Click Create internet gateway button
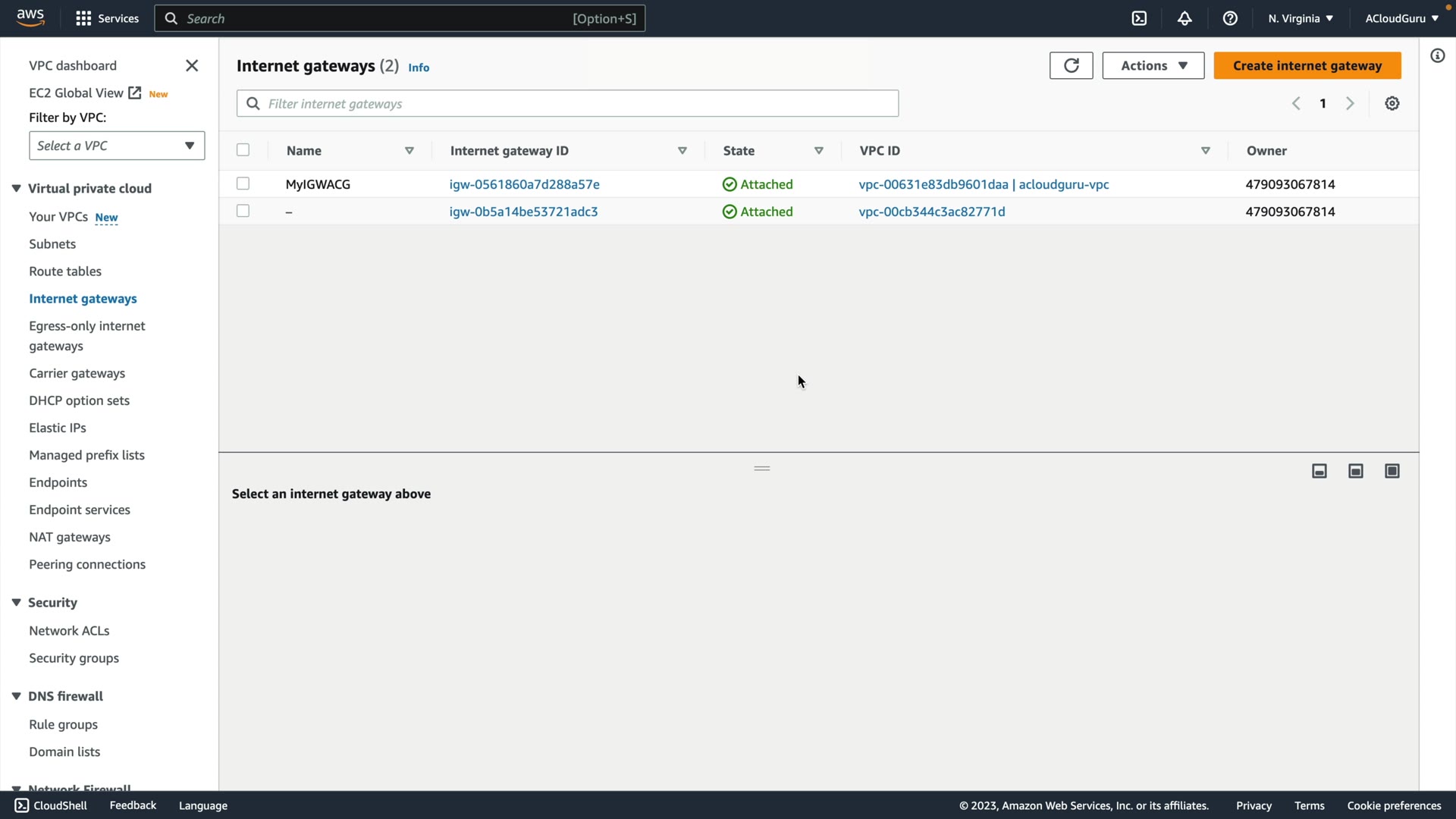This screenshot has width=1456, height=819. tap(1307, 66)
